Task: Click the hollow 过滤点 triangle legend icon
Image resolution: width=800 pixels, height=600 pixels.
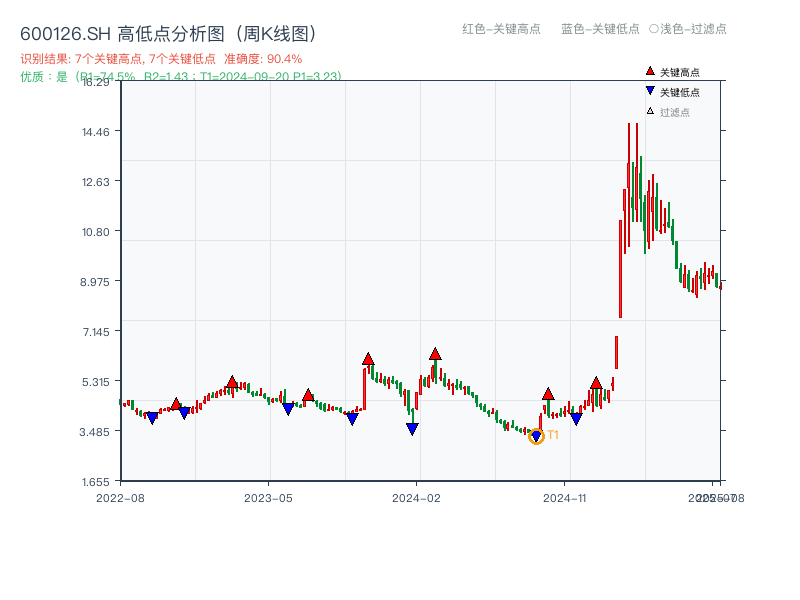Action: pos(650,110)
